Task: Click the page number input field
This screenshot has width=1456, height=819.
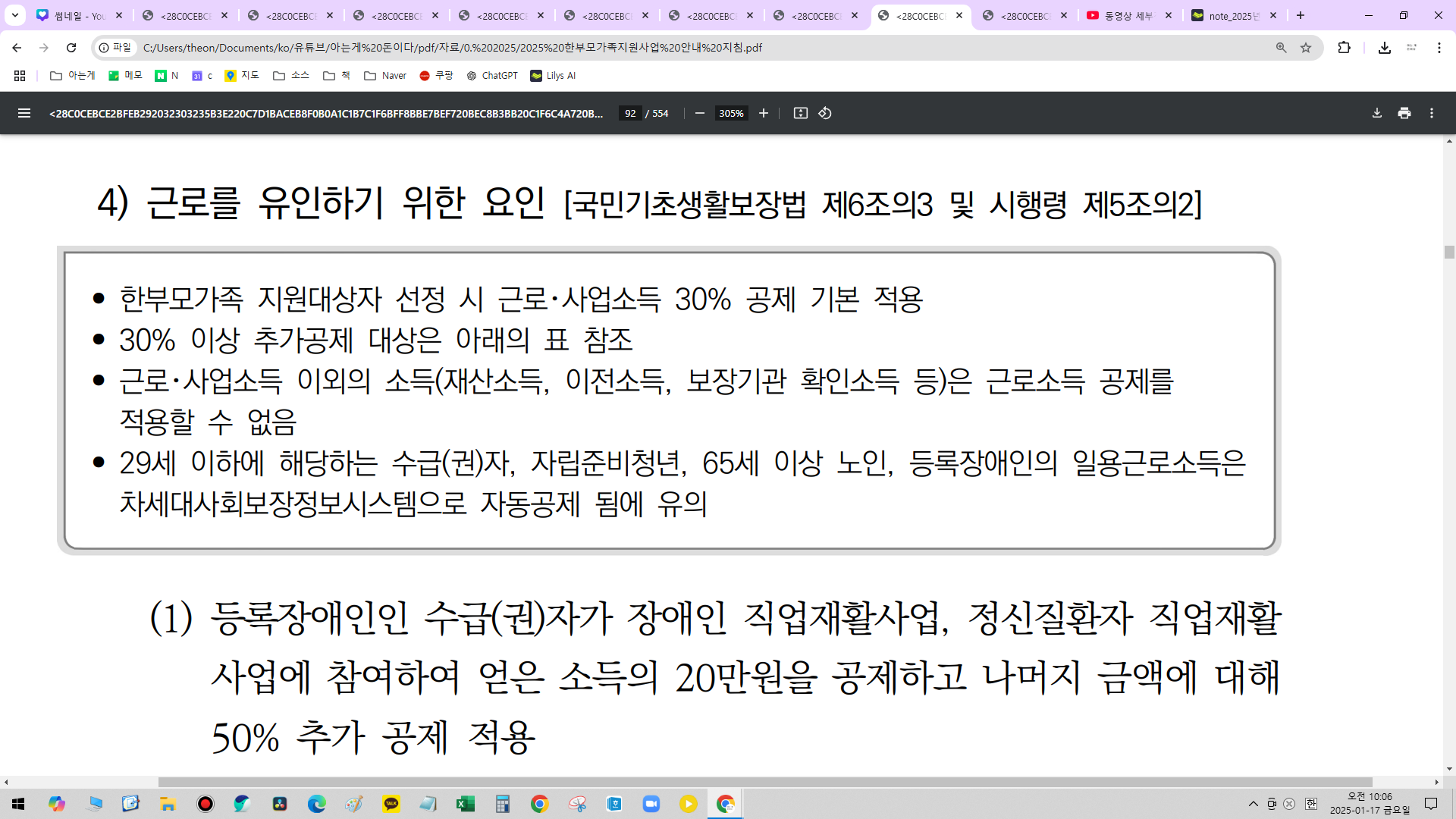Action: pos(630,113)
